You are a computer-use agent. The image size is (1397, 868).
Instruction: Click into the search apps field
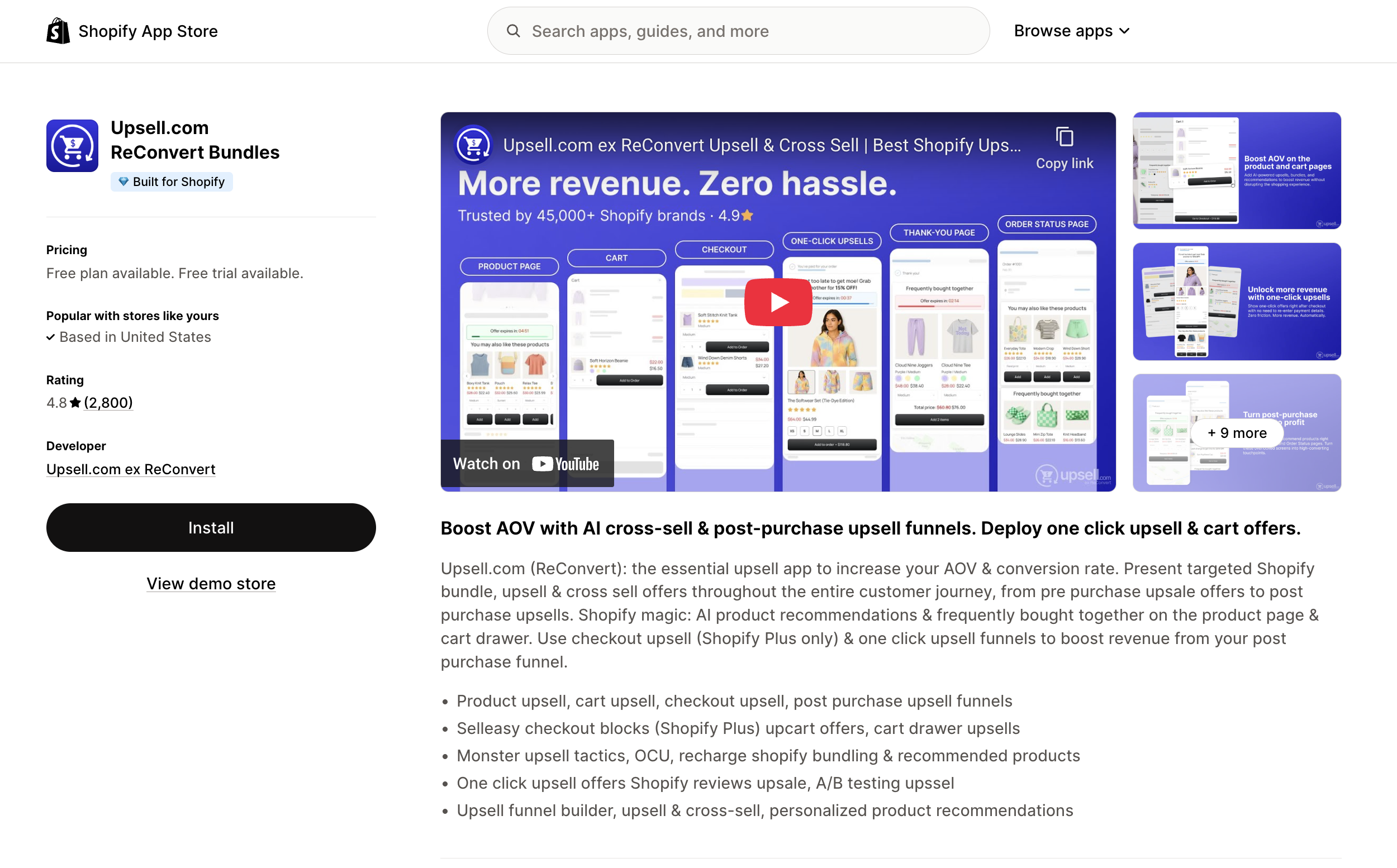coord(747,31)
